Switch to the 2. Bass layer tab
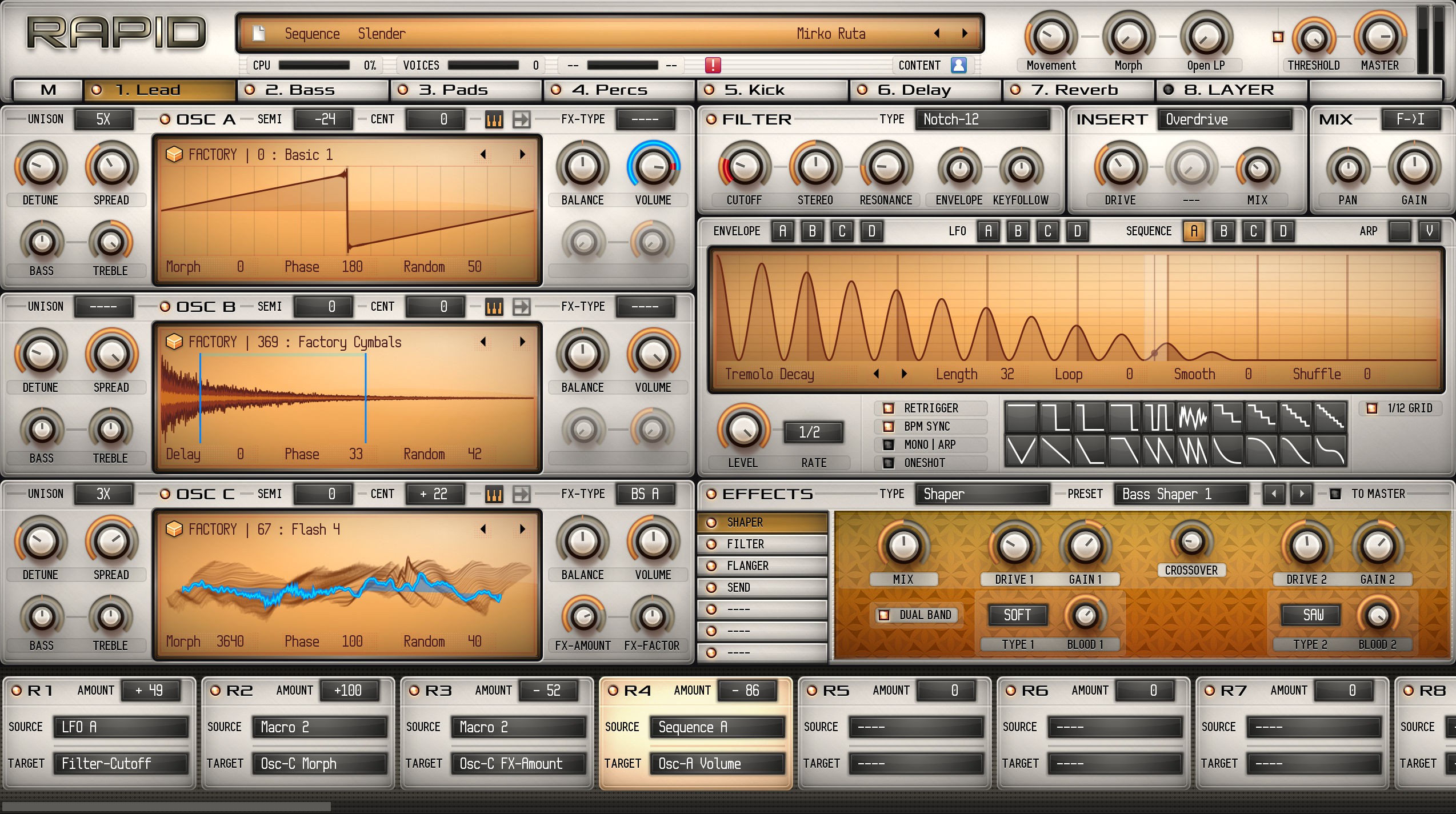 tap(314, 90)
